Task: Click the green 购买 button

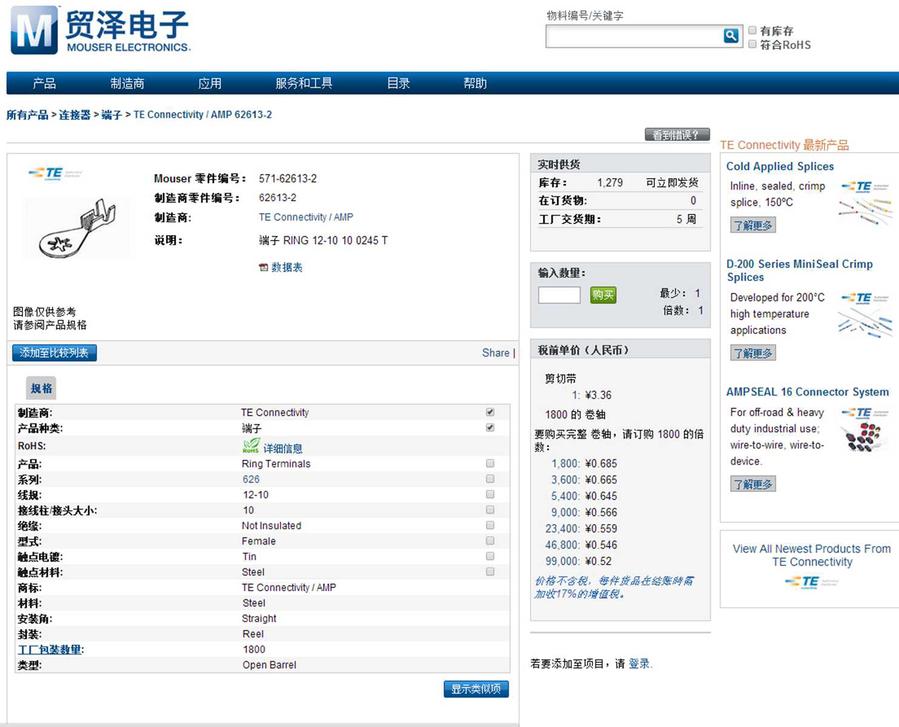Action: point(603,295)
